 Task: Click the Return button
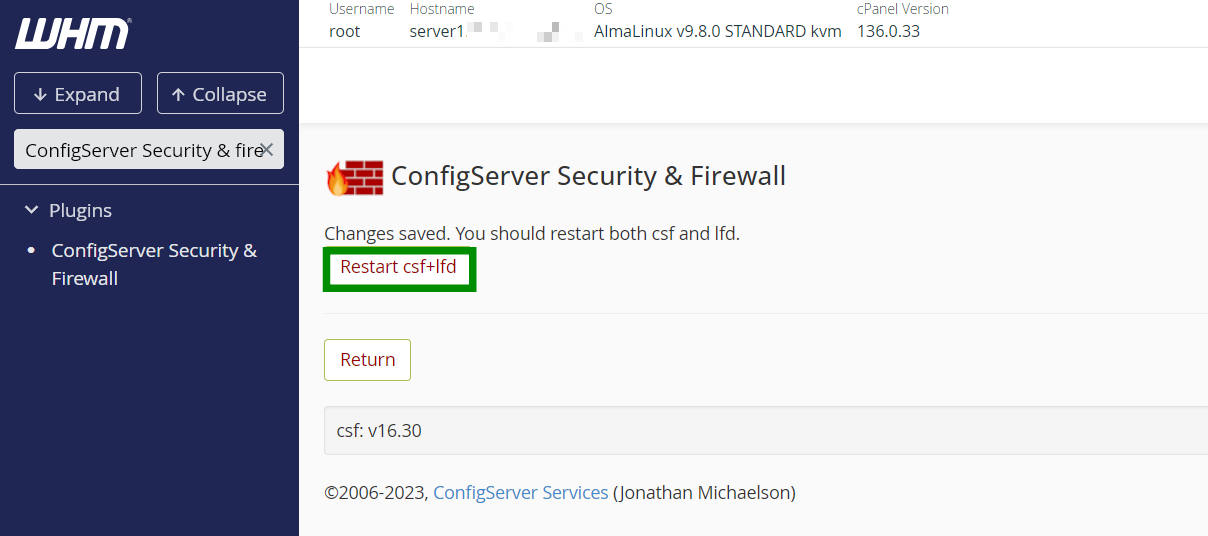click(x=367, y=360)
